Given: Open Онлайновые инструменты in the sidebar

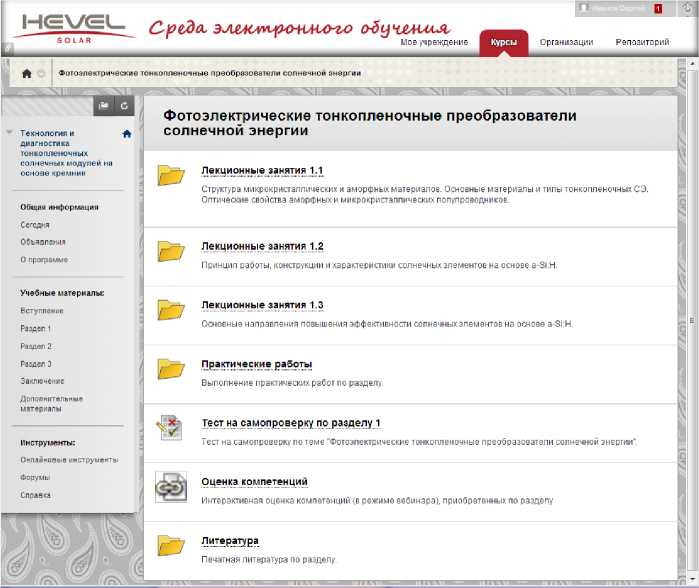Looking at the screenshot, I should pyautogui.click(x=69, y=460).
